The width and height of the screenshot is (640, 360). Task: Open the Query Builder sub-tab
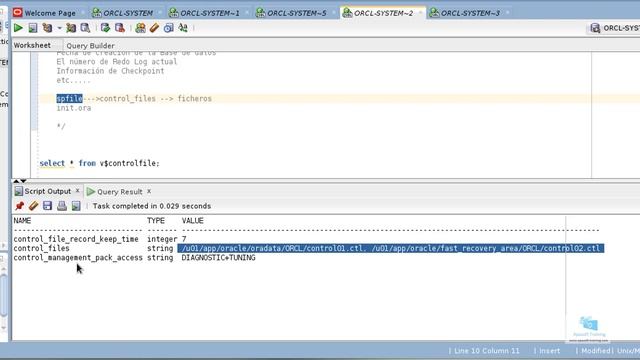[x=91, y=46]
